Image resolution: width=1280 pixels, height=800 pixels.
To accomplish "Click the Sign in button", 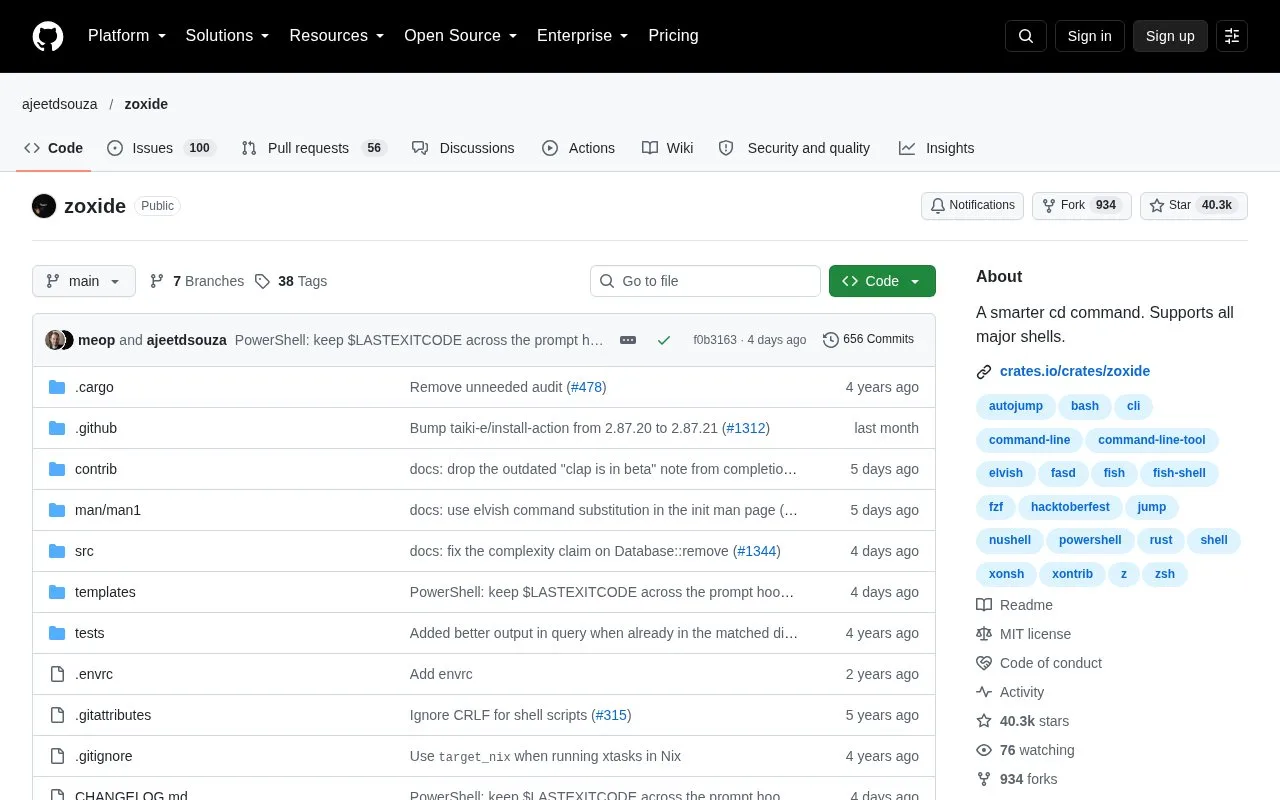I will click(x=1089, y=36).
